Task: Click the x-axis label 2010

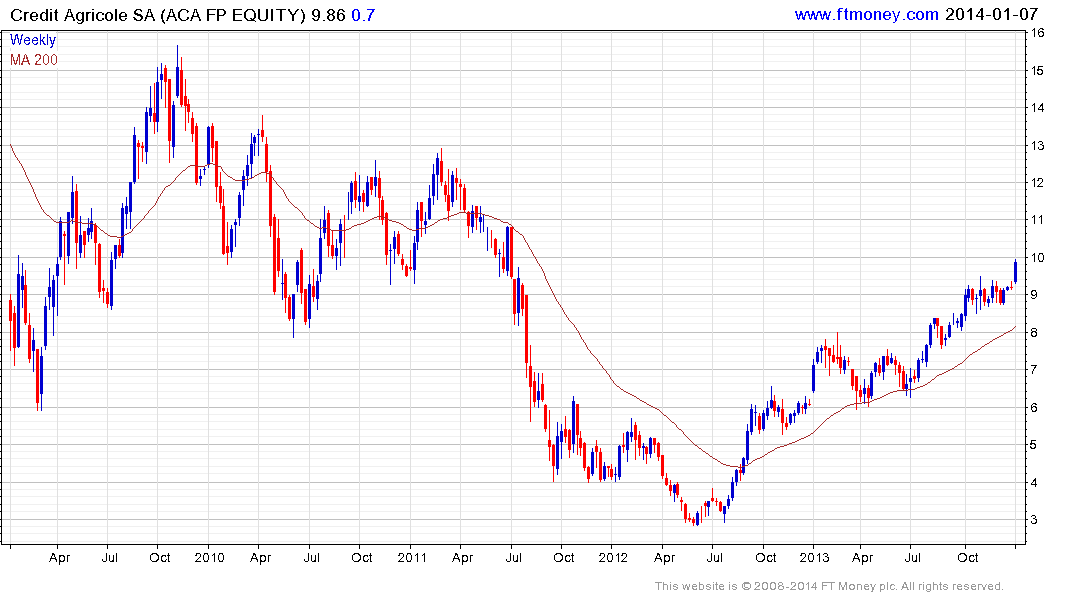Action: pos(209,557)
